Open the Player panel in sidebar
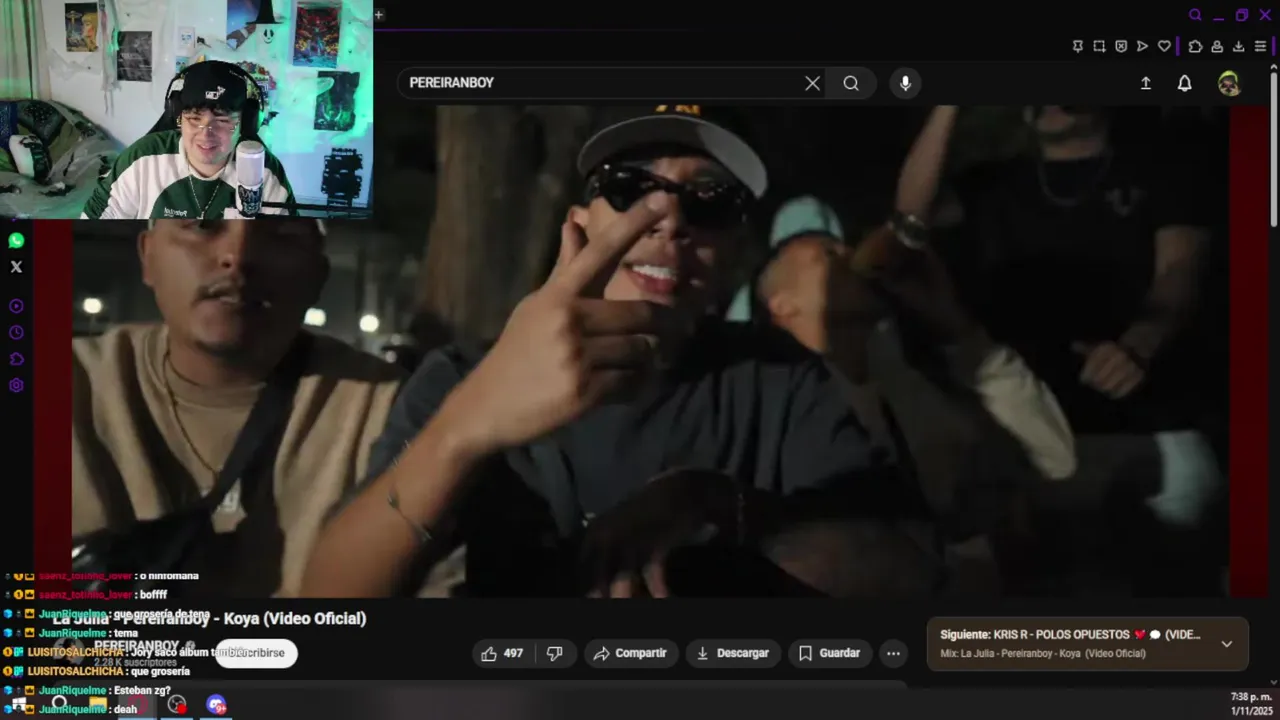The image size is (1280, 720). (x=16, y=306)
